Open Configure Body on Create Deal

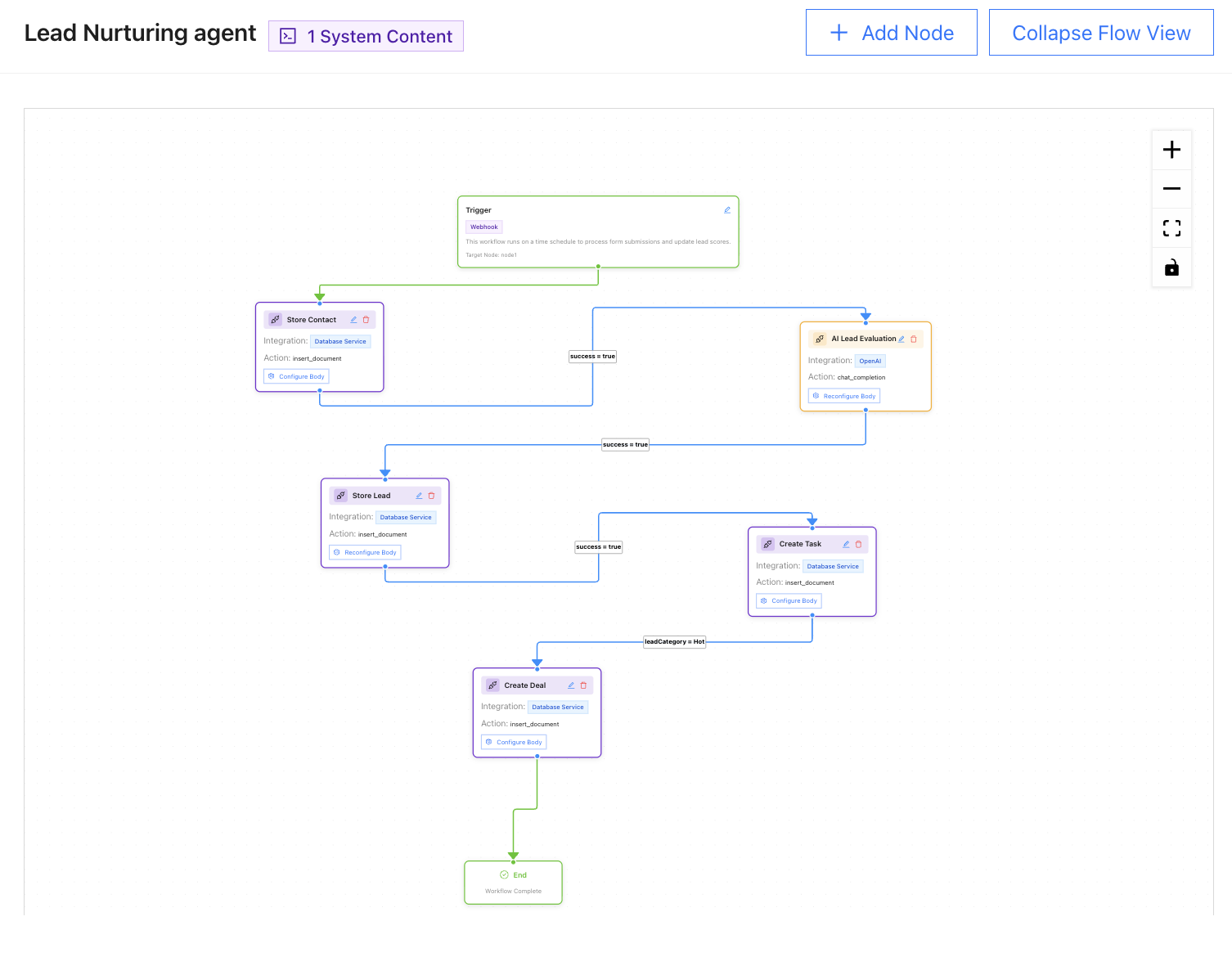tap(514, 742)
